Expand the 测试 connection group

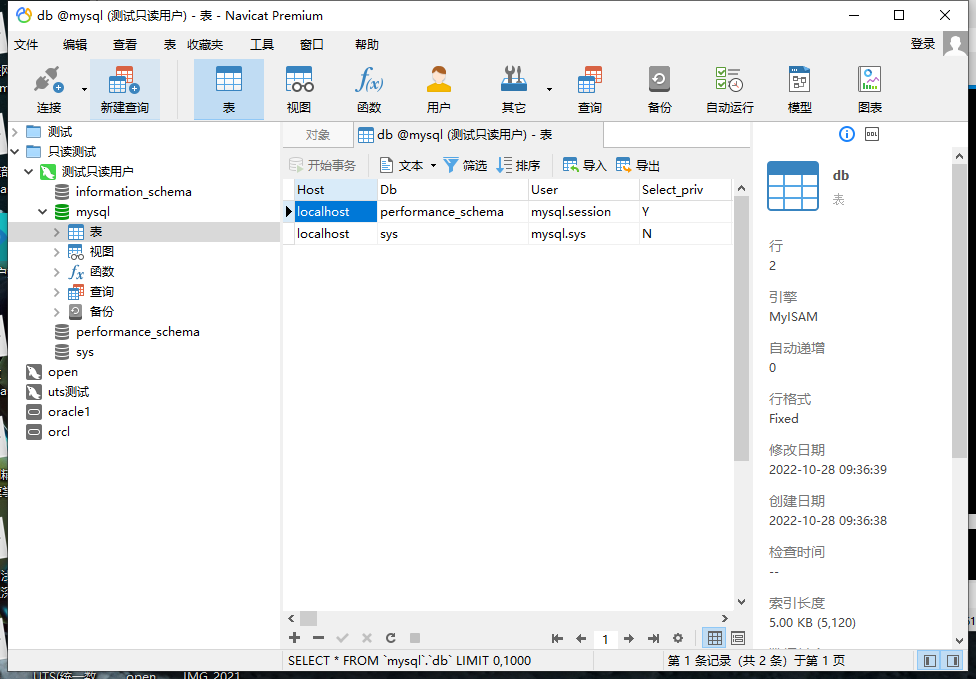coord(15,132)
